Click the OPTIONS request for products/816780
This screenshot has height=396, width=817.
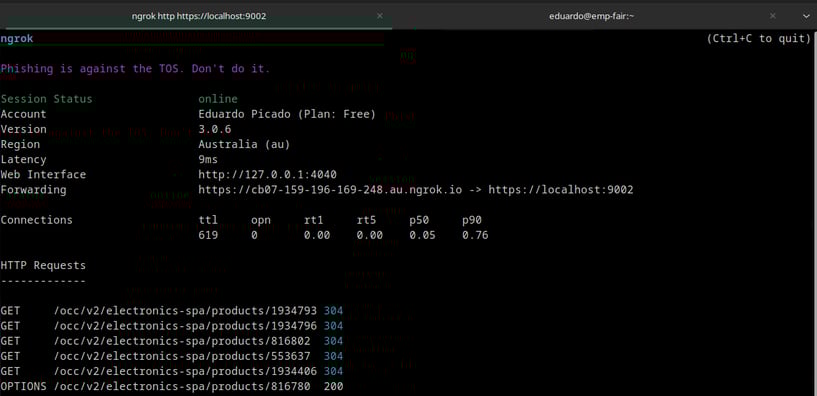[x=171, y=387]
